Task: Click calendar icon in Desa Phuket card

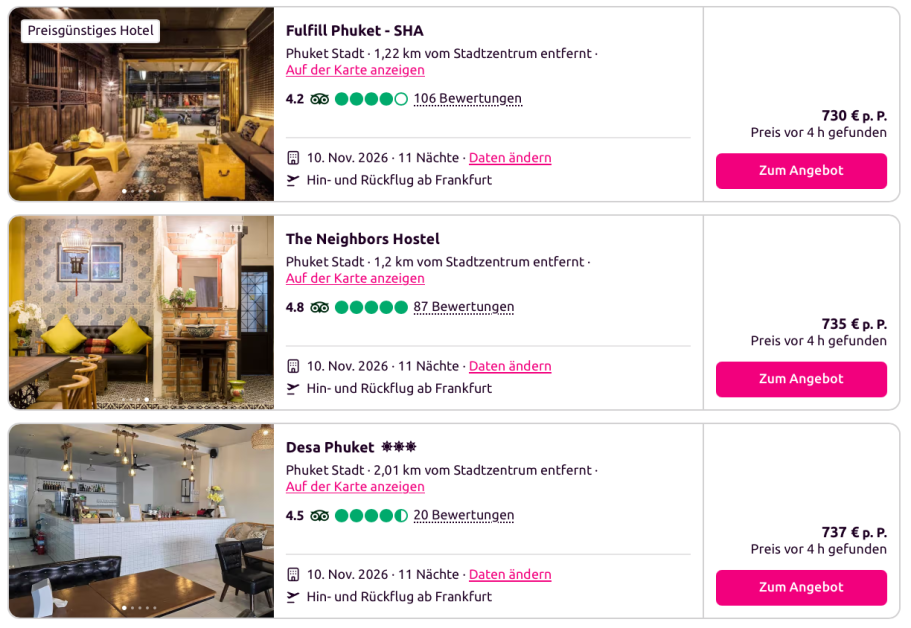Action: coord(293,575)
